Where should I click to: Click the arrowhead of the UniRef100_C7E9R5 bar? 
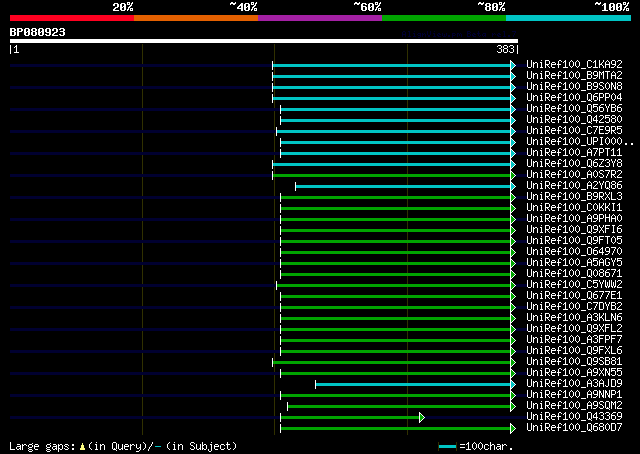tap(513, 131)
